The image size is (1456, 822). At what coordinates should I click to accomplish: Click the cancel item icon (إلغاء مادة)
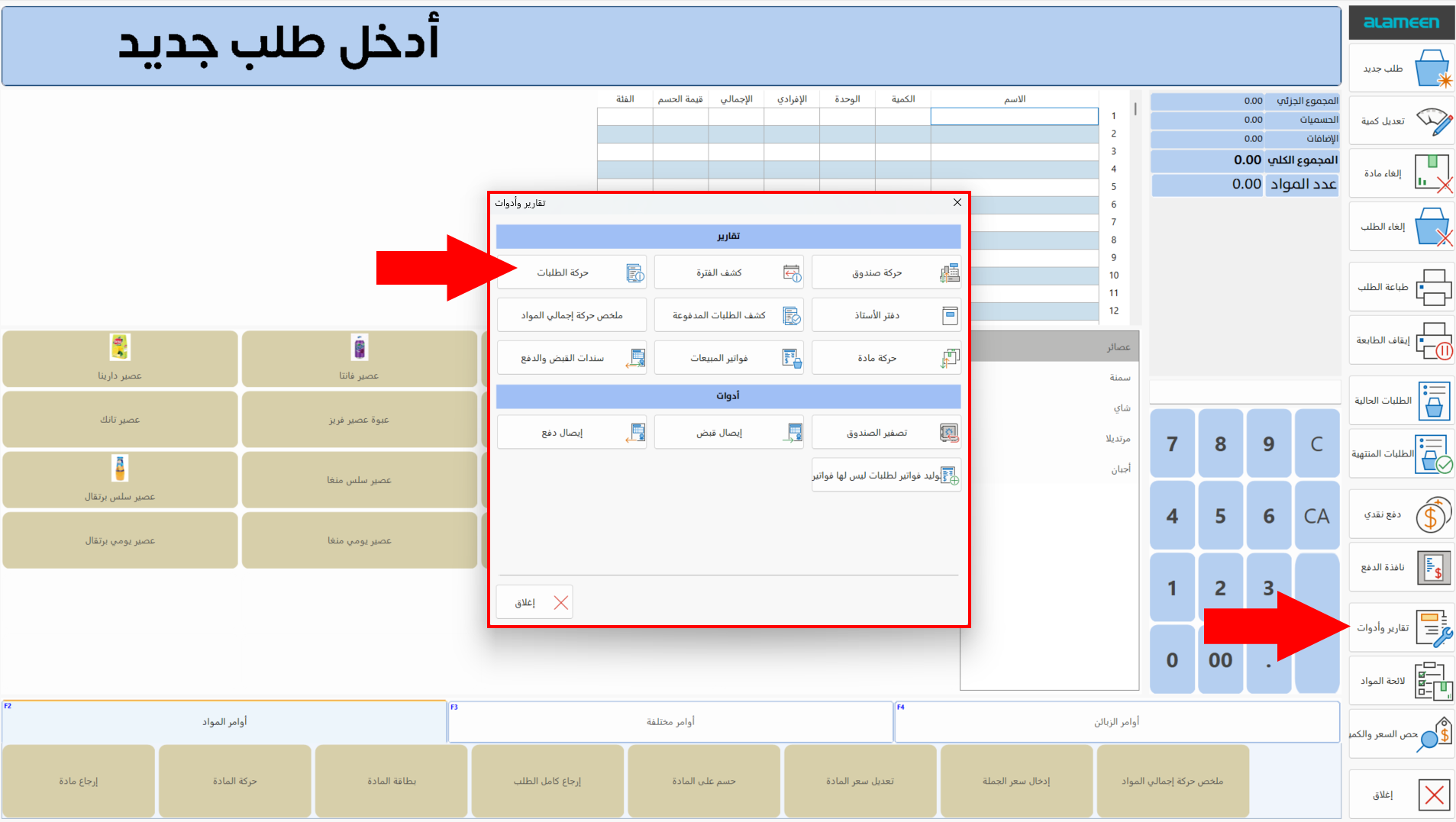(x=1433, y=174)
